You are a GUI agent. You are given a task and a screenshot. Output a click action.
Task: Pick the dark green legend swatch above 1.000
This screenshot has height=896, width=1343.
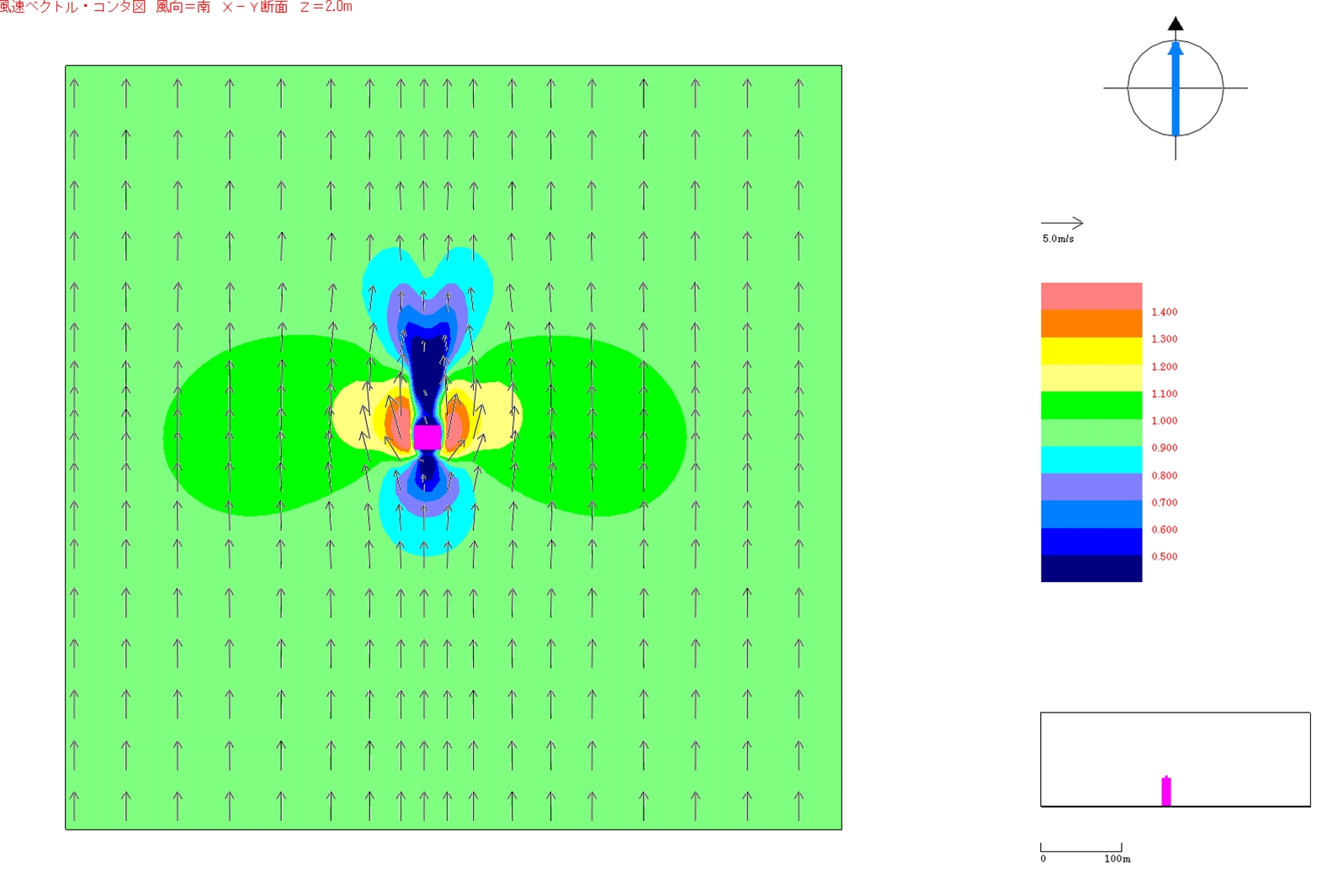(x=1091, y=406)
